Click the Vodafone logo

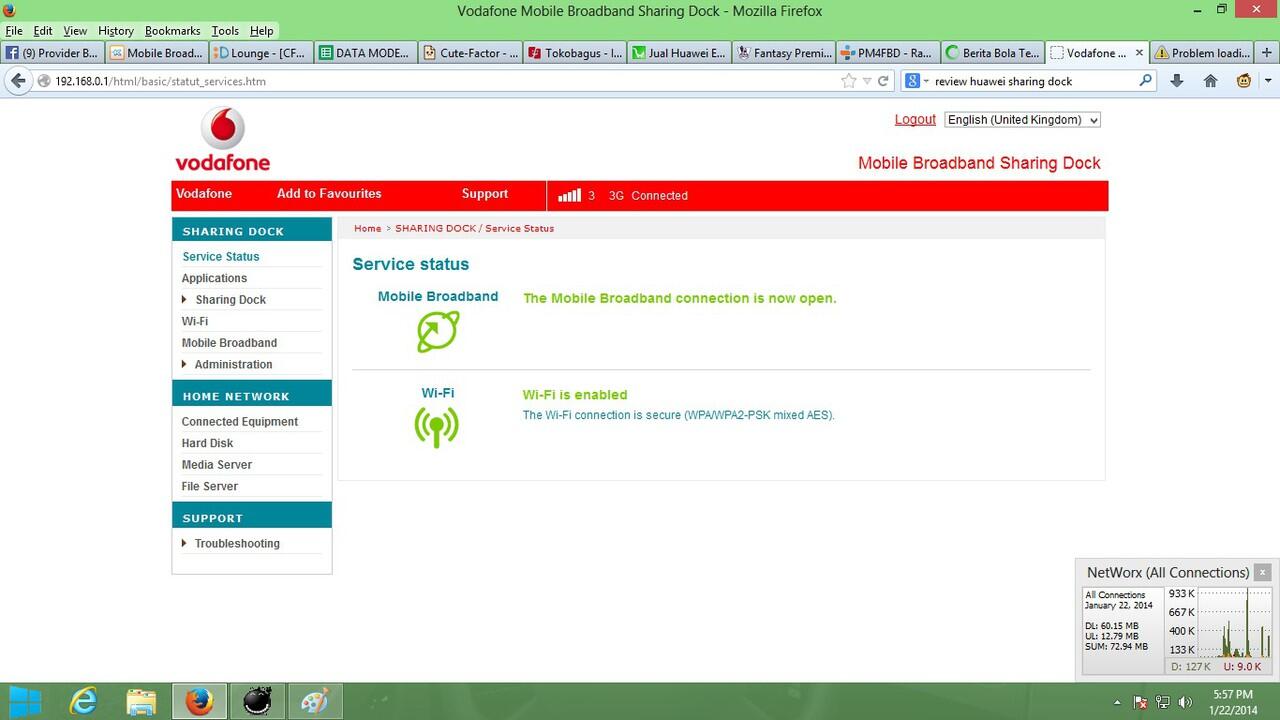(223, 140)
